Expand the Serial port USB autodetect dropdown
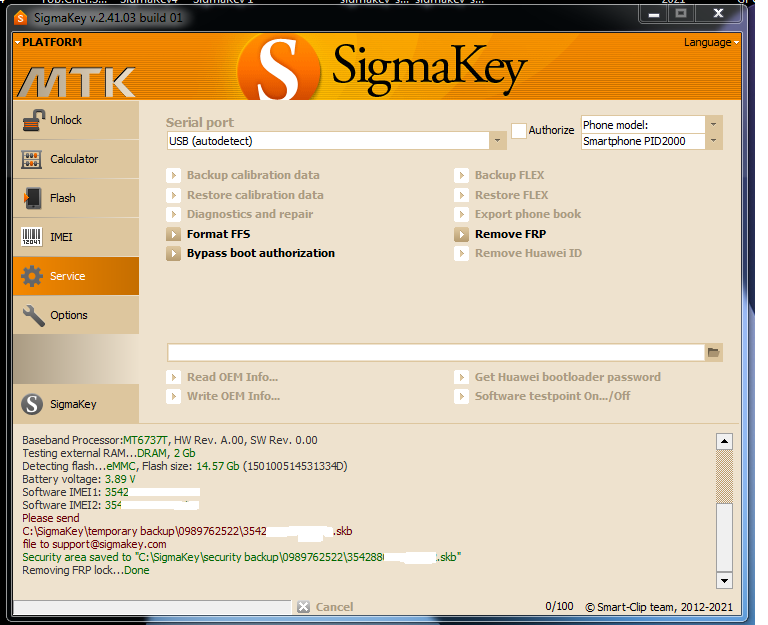 498,141
